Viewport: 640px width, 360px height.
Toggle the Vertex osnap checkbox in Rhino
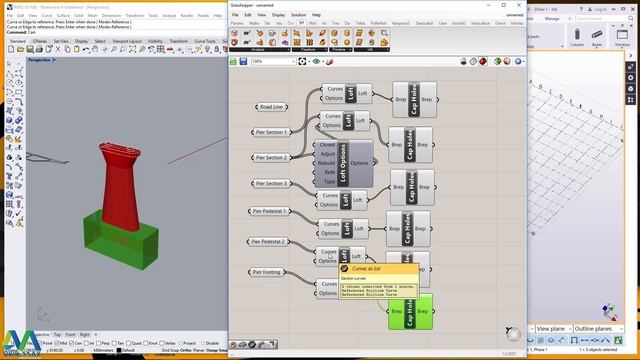point(162,343)
